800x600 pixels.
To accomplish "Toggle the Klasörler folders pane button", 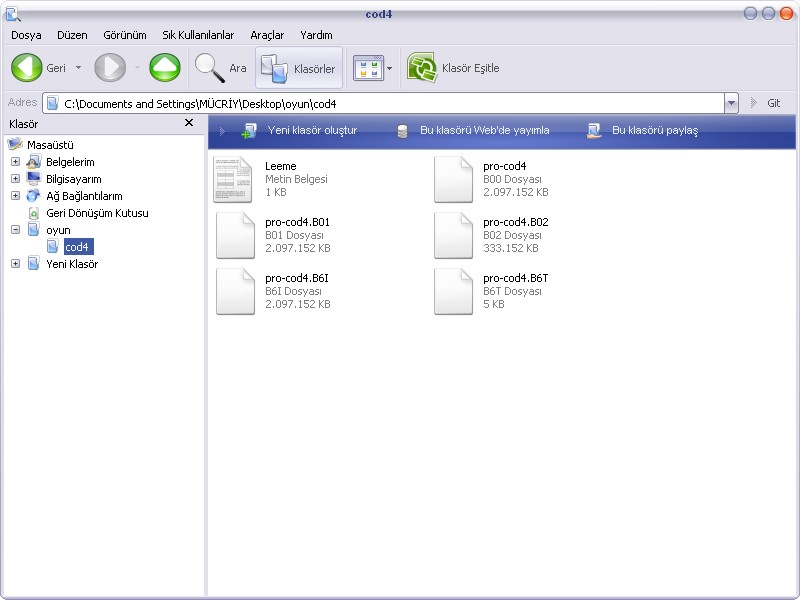I will click(x=298, y=68).
